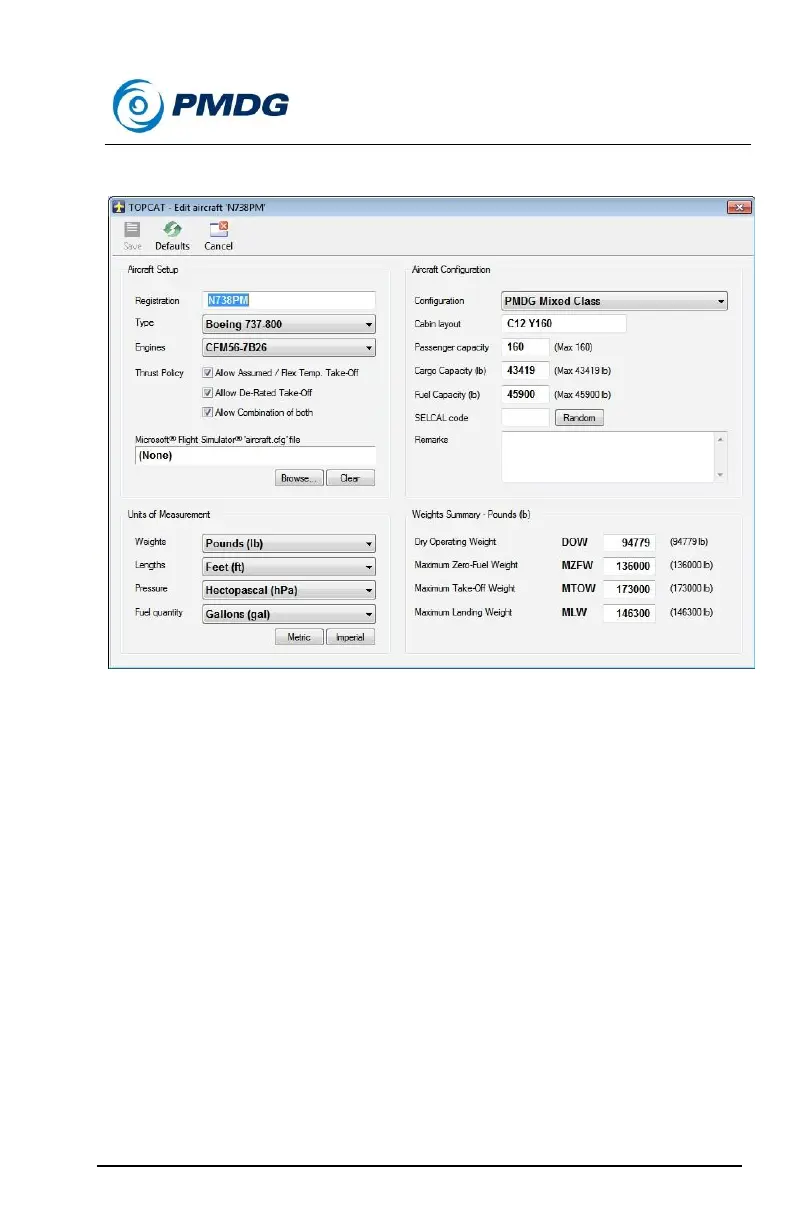Click the "Maximum Landing Weight" label
792x1224 pixels.
tap(463, 612)
